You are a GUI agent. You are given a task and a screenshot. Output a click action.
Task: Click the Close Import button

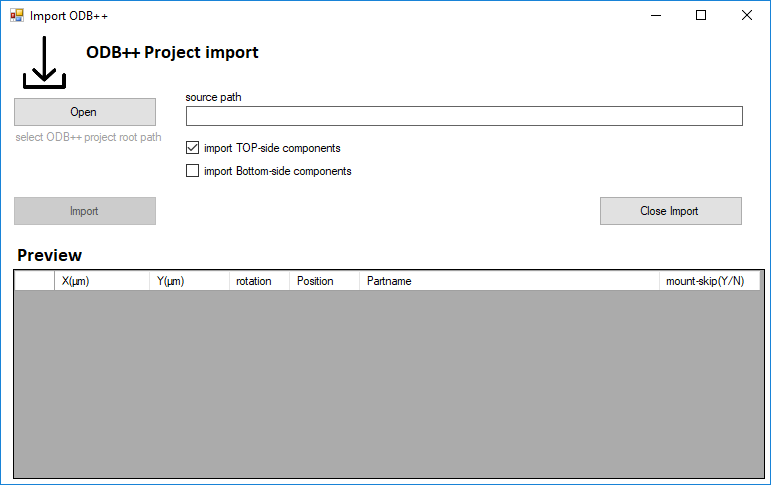pos(671,211)
